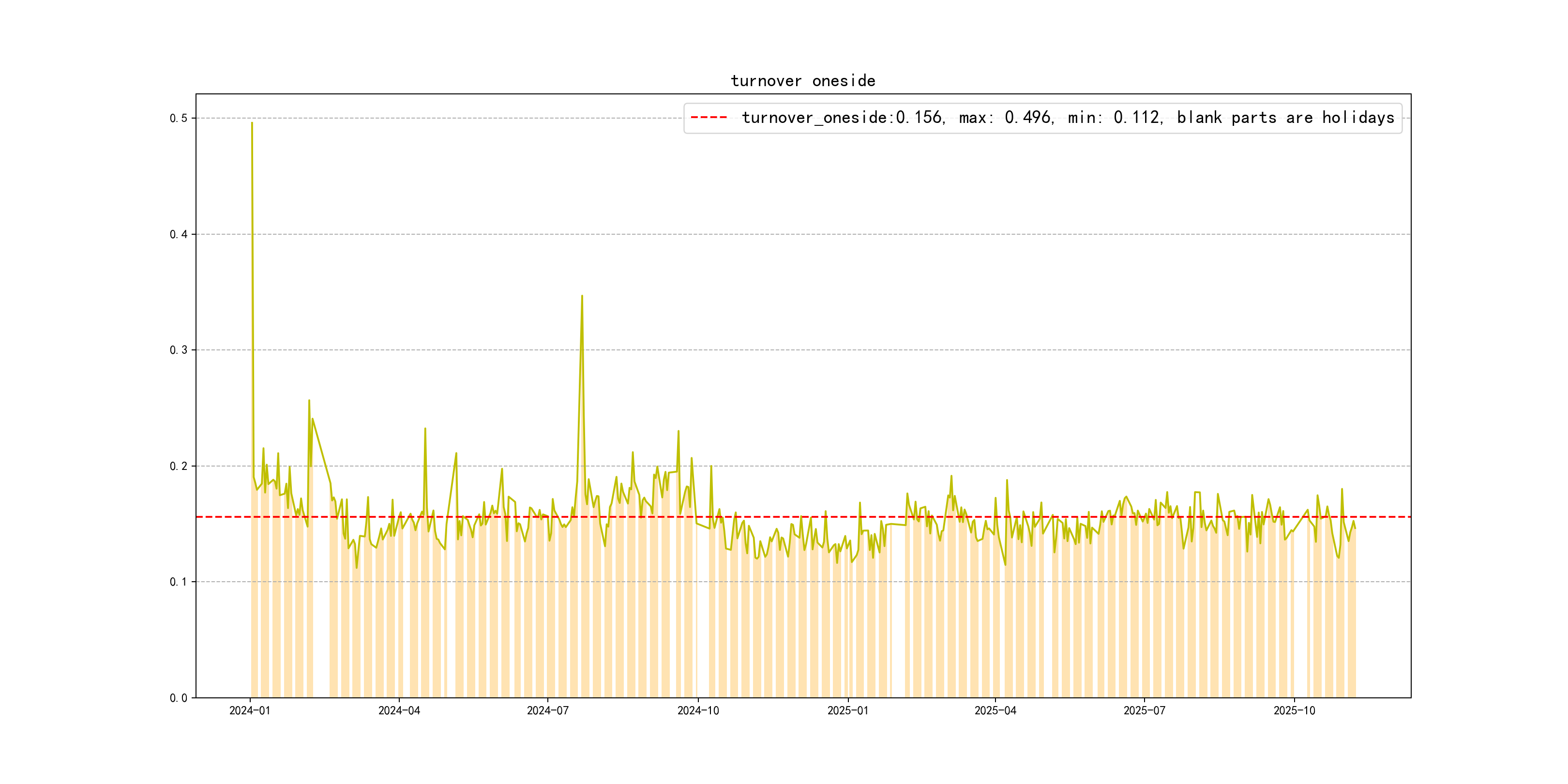This screenshot has width=1568, height=784.
Task: Select the 0.2 y-axis tick label
Action: click(179, 466)
